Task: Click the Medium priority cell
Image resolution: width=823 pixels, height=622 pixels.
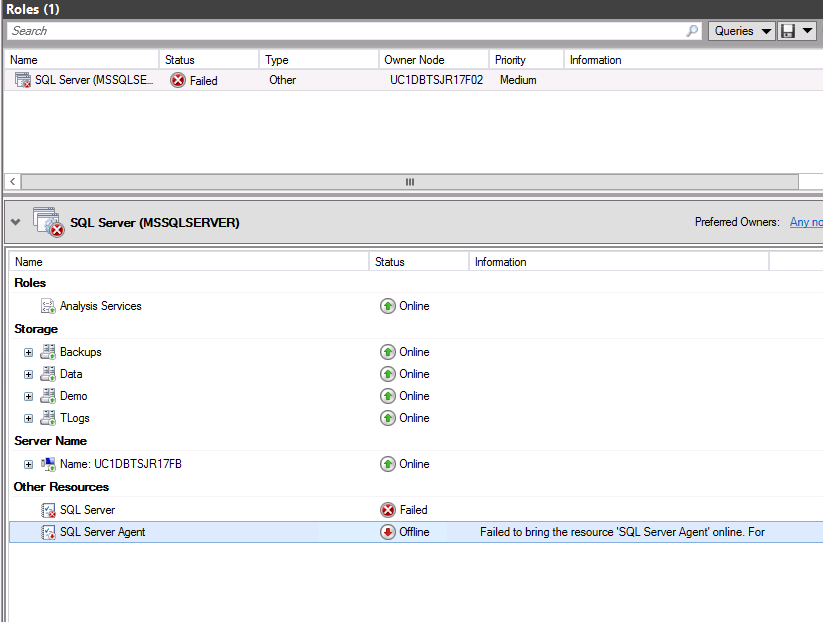Action: (518, 80)
